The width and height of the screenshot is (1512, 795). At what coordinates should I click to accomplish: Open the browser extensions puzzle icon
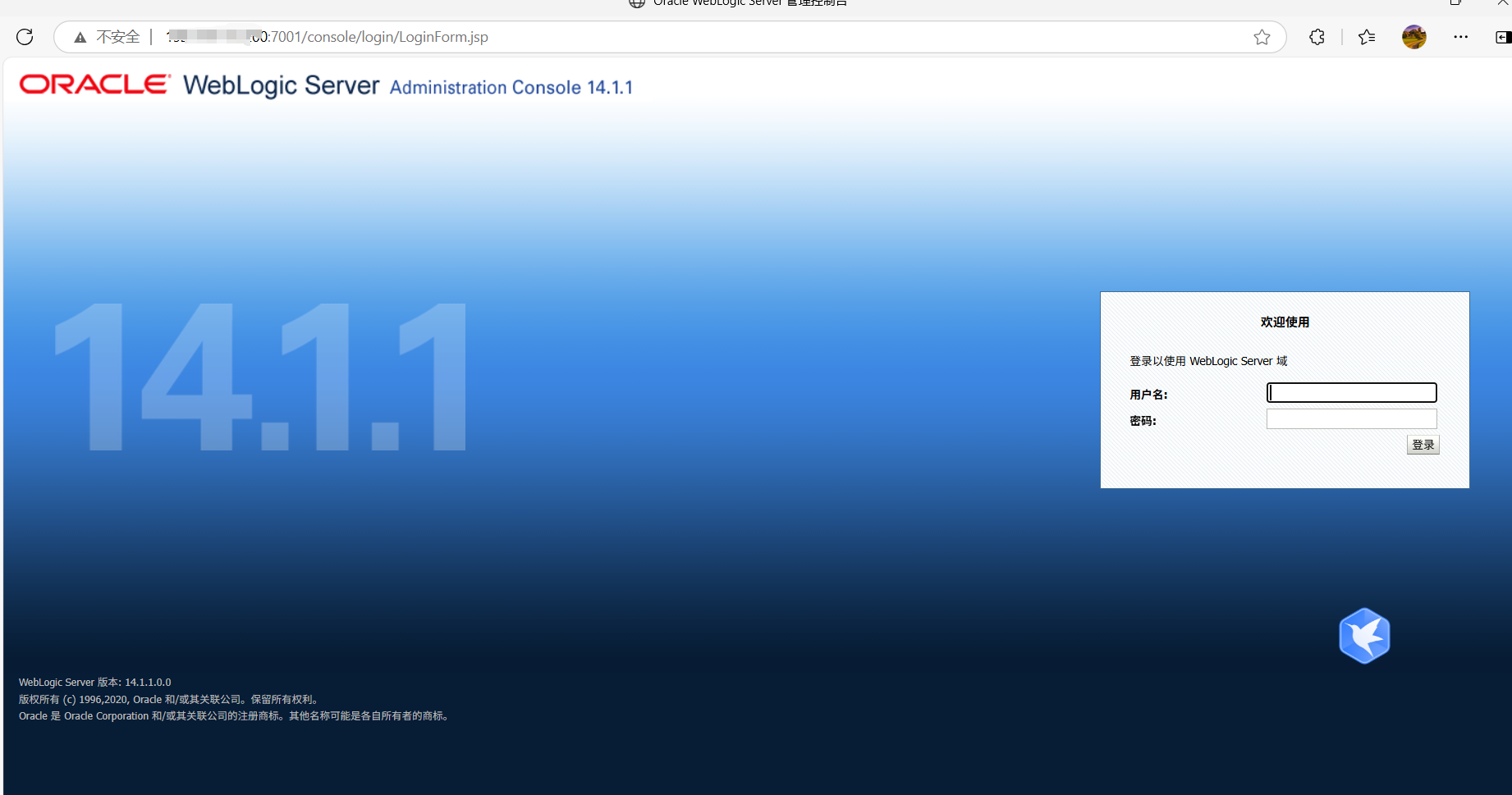click(x=1317, y=37)
